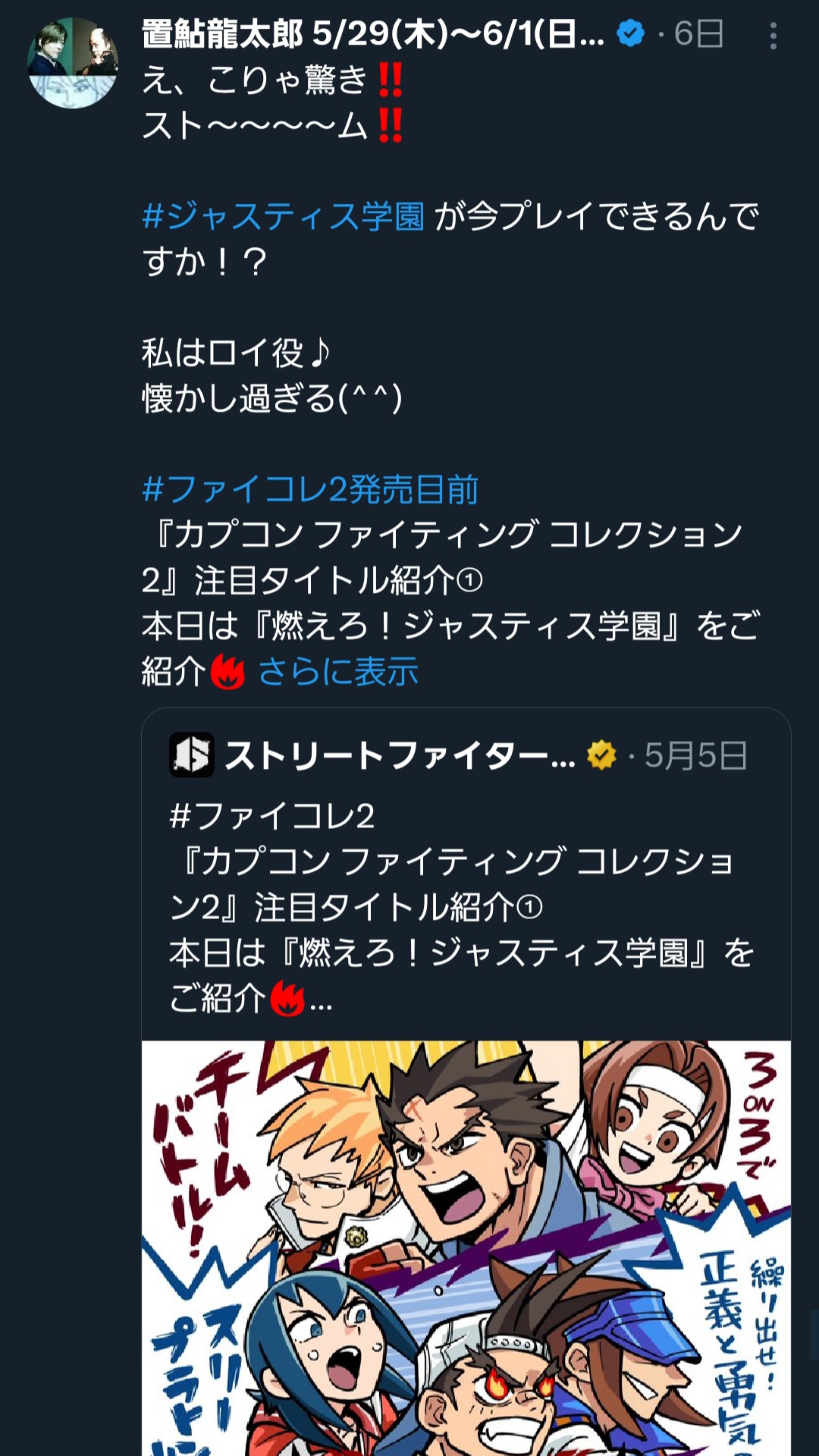Open the ストリートファイター account logo icon
This screenshot has height=1456, width=819.
pos(191,755)
